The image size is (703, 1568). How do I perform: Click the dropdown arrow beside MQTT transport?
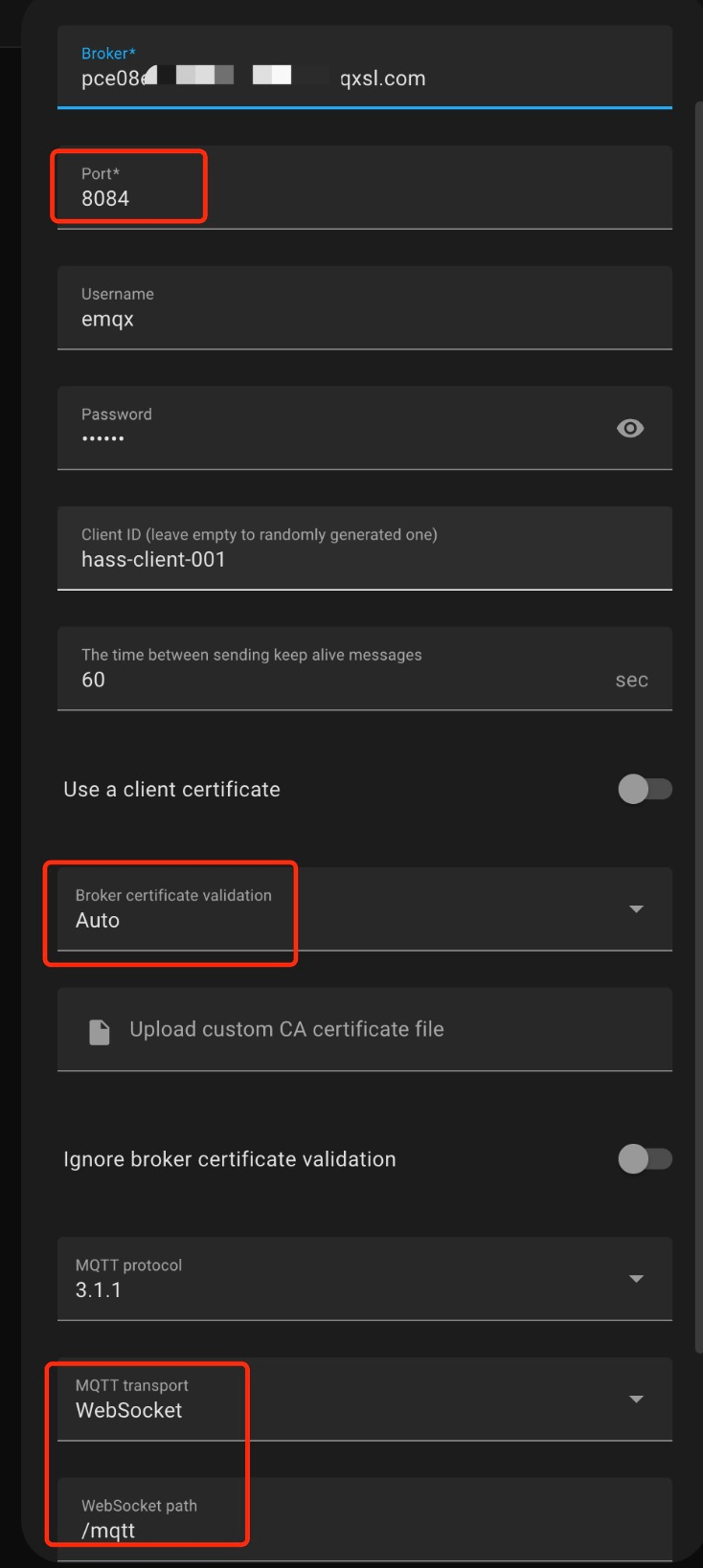(x=636, y=1400)
